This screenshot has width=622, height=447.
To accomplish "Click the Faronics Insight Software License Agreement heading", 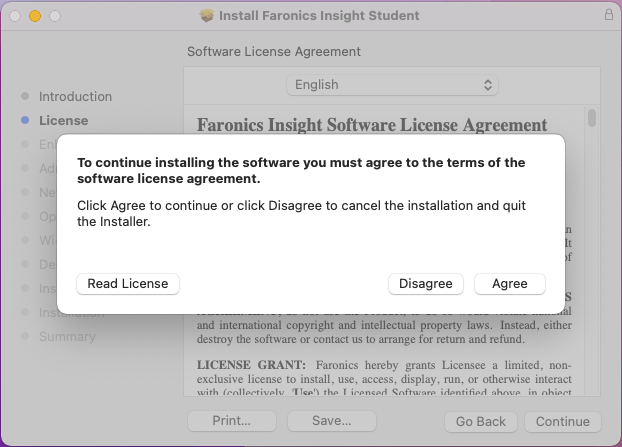I will [x=372, y=125].
